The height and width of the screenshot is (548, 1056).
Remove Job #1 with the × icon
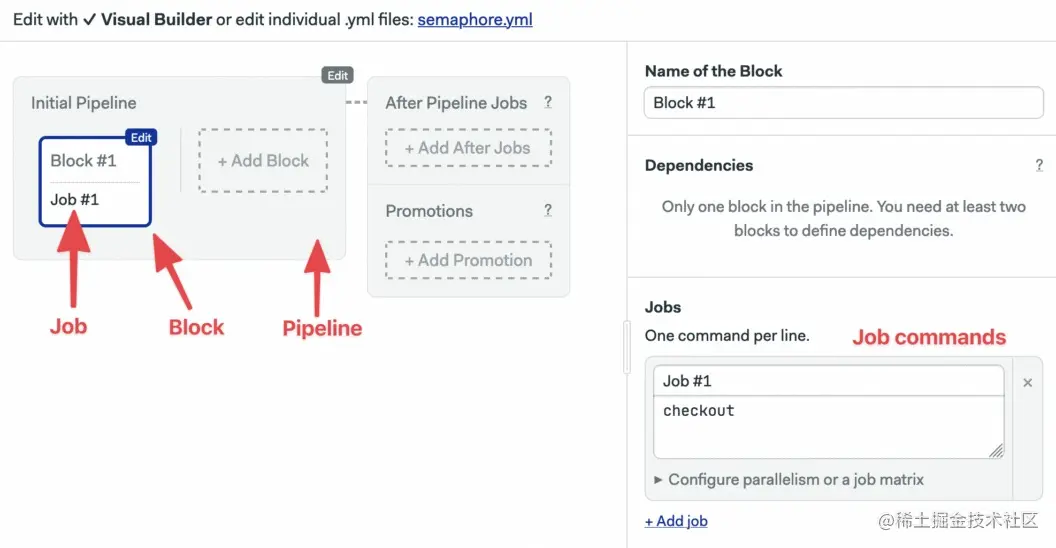point(1028,382)
